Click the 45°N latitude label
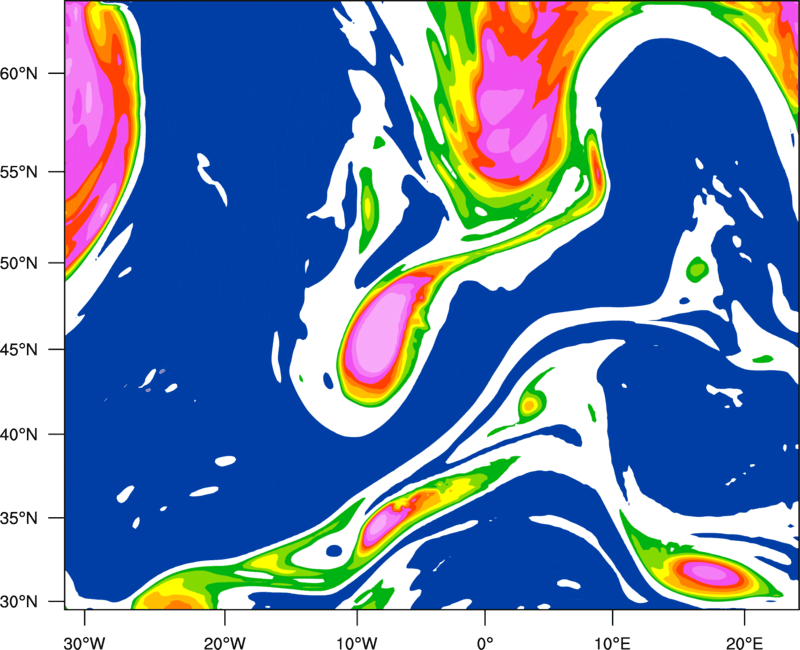This screenshot has height=650, width=800. [19, 349]
